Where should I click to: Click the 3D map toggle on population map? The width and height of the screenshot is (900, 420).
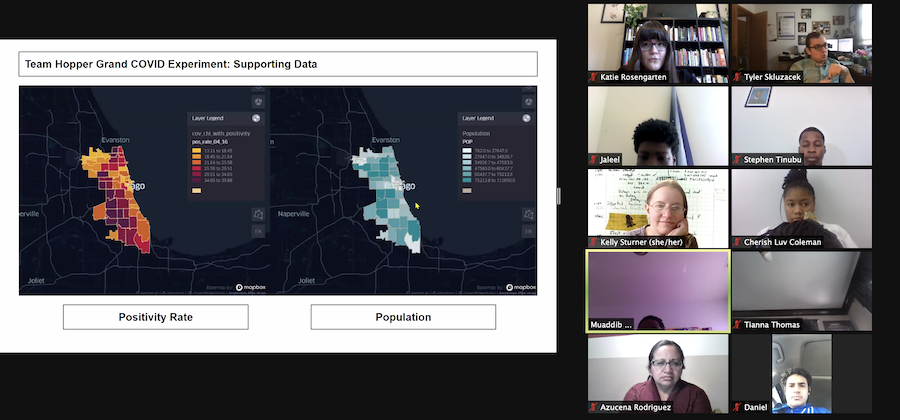pyautogui.click(x=529, y=101)
